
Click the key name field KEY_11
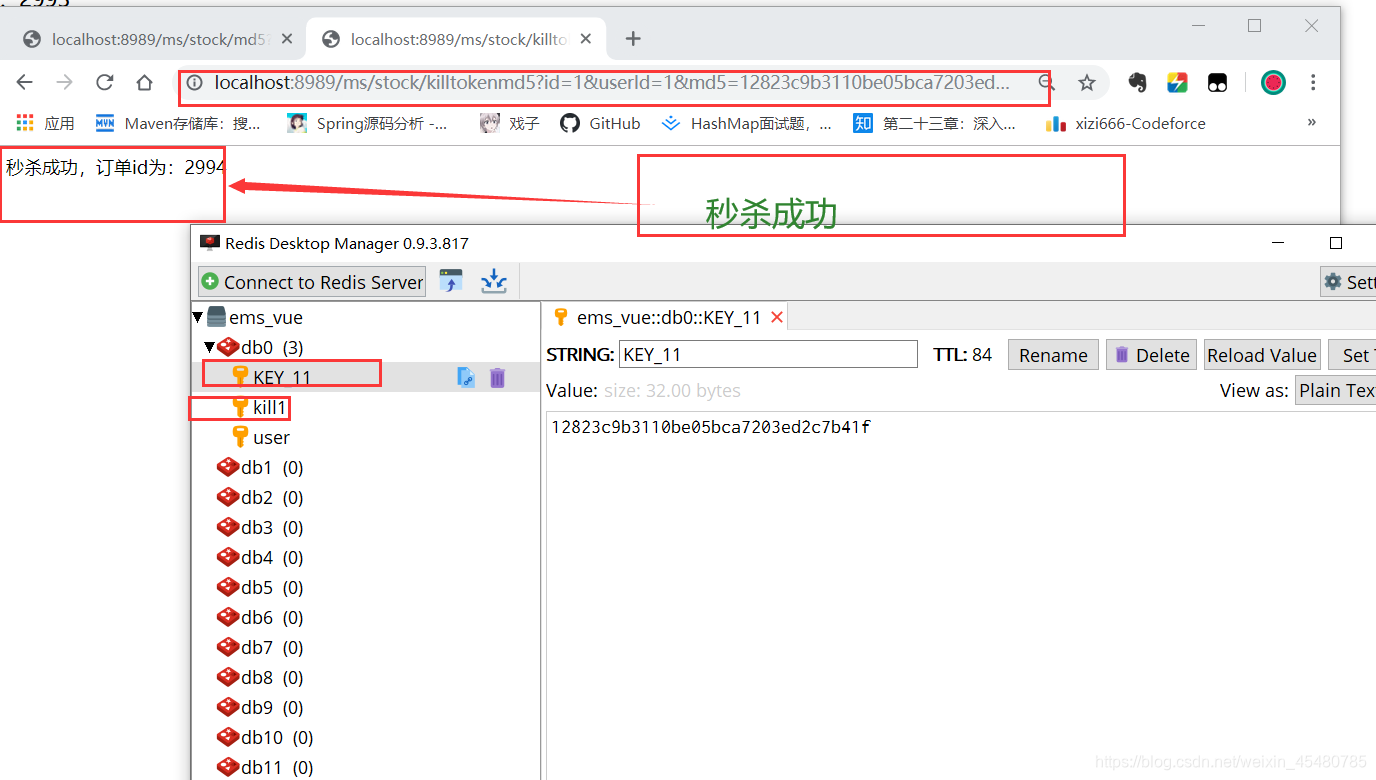pos(768,355)
